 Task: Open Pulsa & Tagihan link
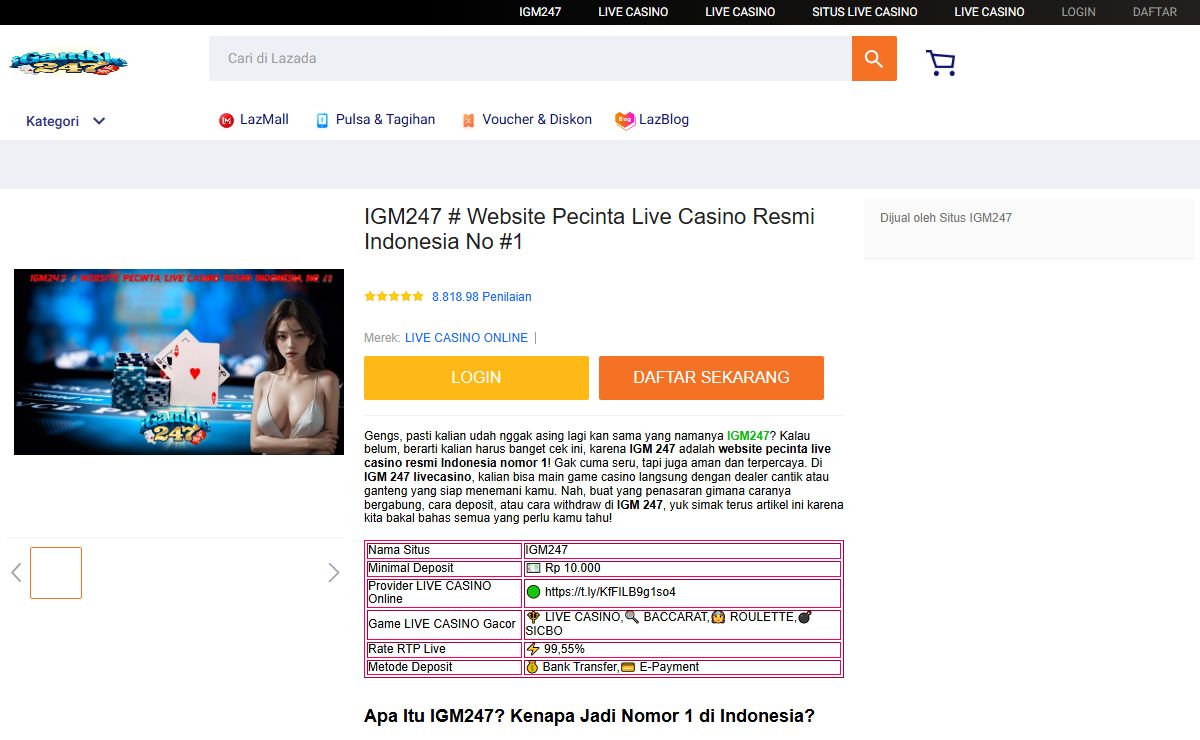pos(385,119)
